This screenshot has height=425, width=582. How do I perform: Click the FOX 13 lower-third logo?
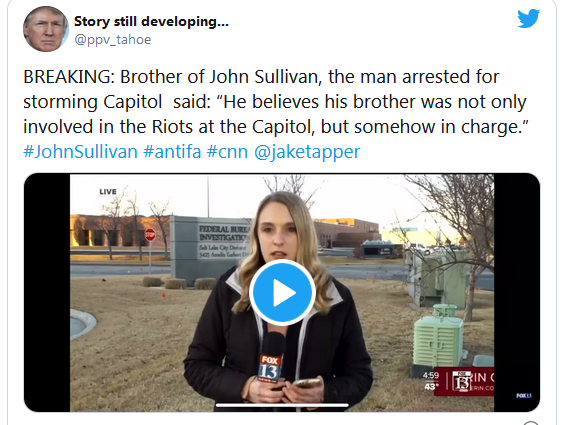tap(462, 381)
